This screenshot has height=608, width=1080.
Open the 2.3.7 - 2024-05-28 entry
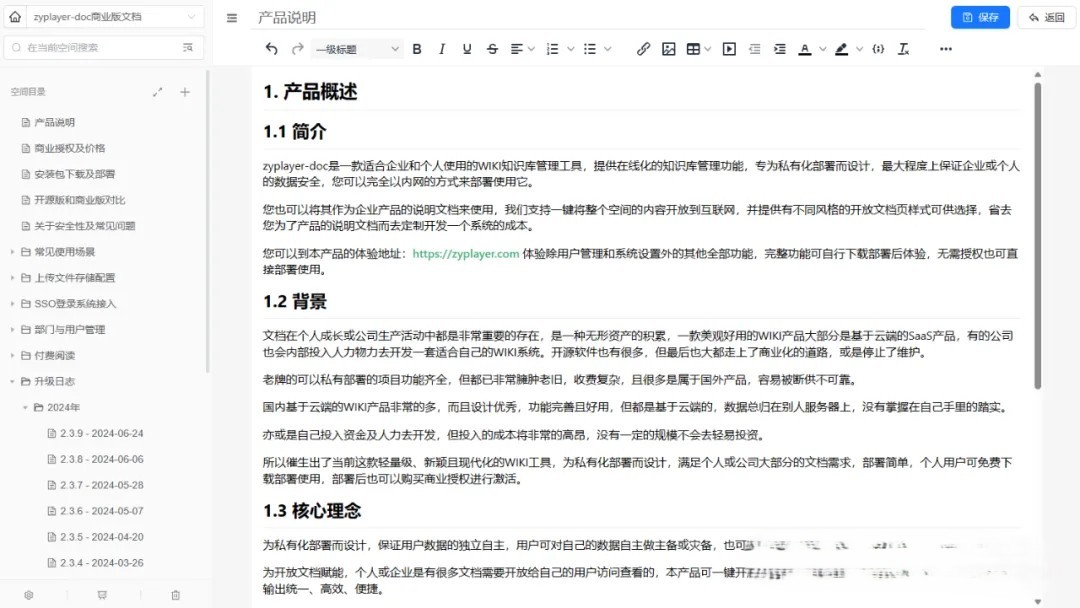[103, 485]
